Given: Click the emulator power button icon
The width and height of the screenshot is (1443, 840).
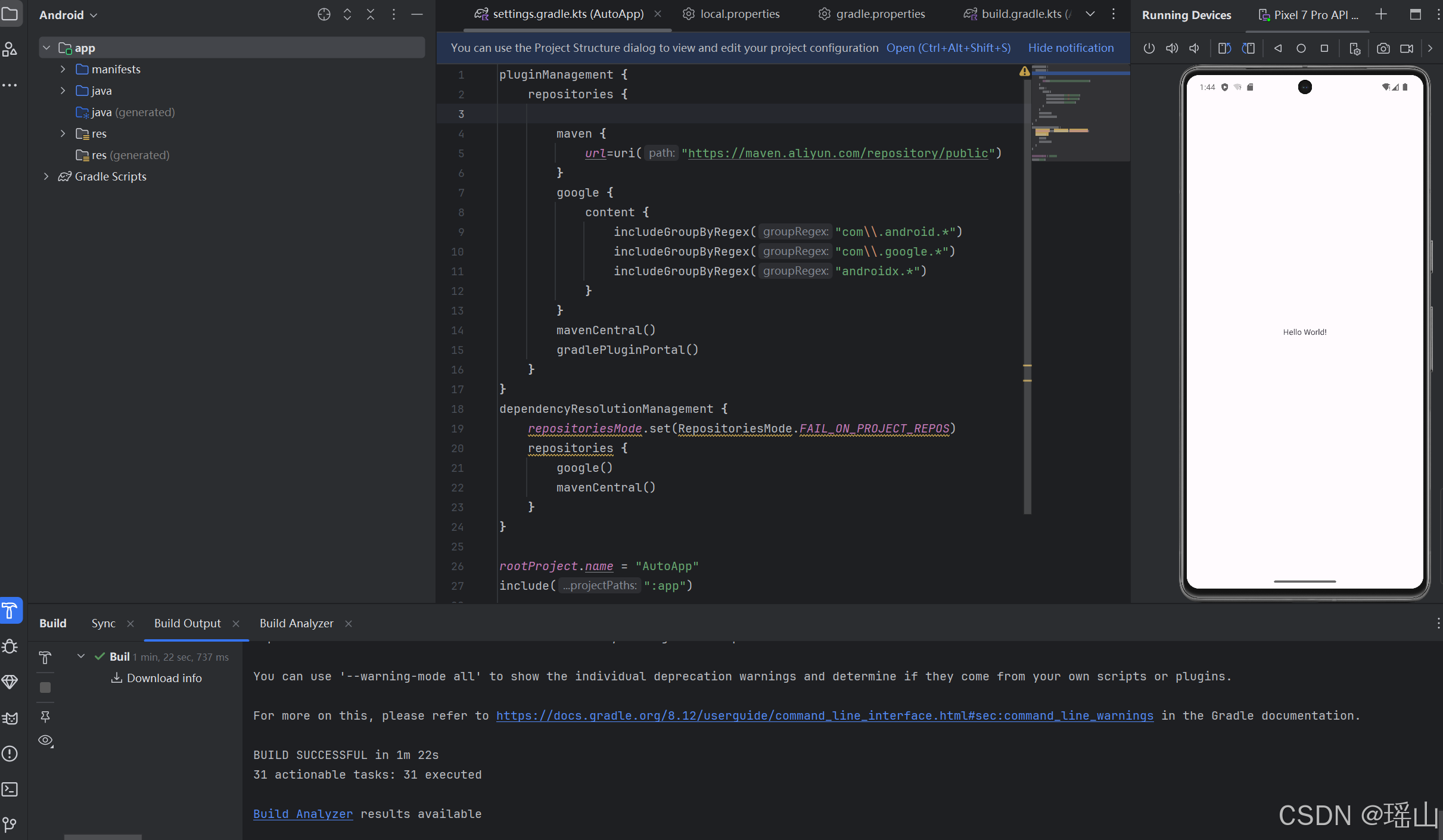Looking at the screenshot, I should click(1149, 48).
